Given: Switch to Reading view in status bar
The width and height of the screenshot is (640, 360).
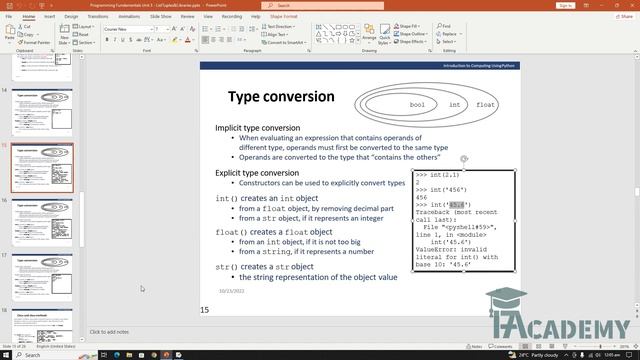Looking at the screenshot, I should [x=552, y=347].
